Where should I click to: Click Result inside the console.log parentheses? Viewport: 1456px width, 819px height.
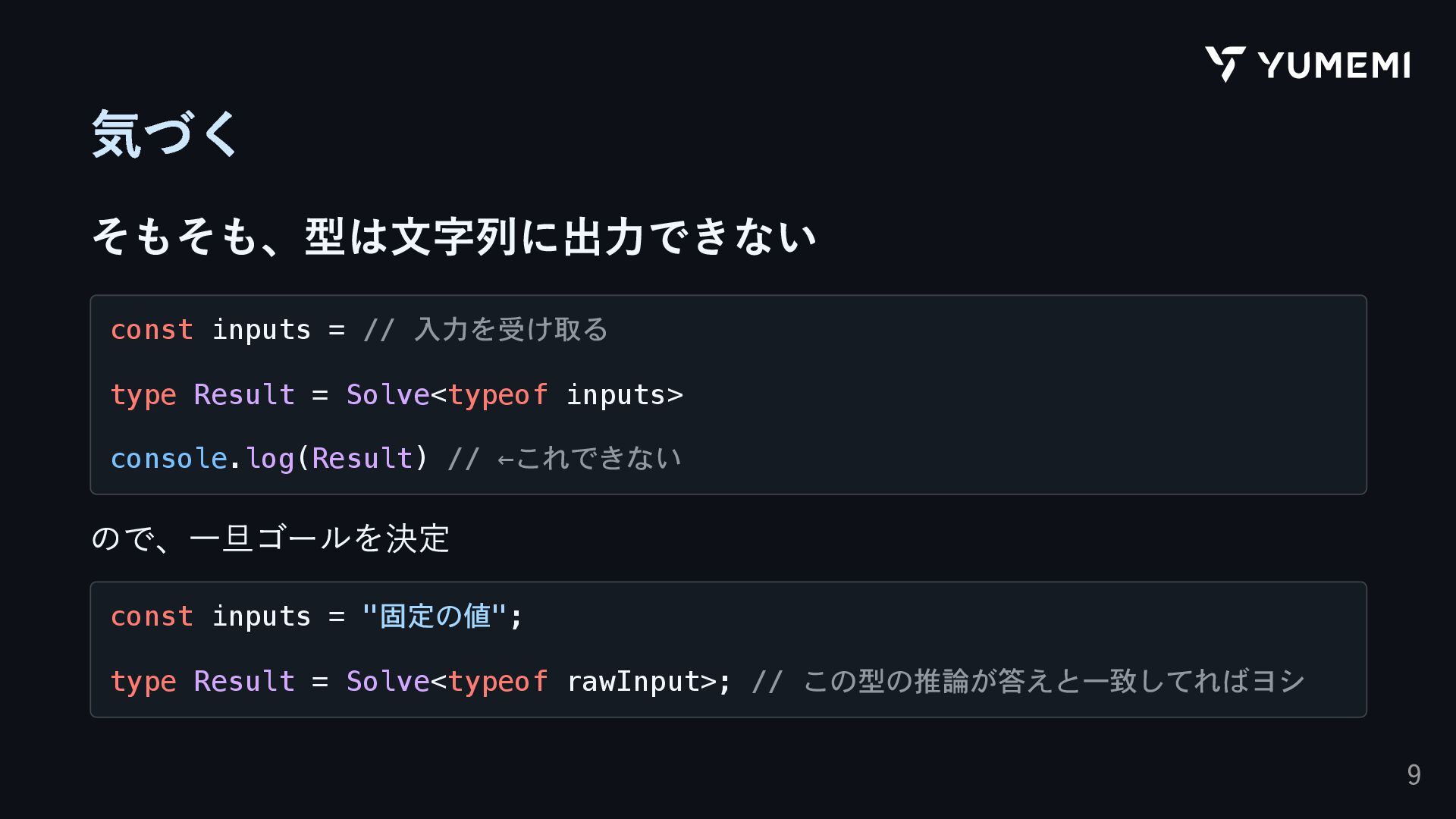[362, 459]
